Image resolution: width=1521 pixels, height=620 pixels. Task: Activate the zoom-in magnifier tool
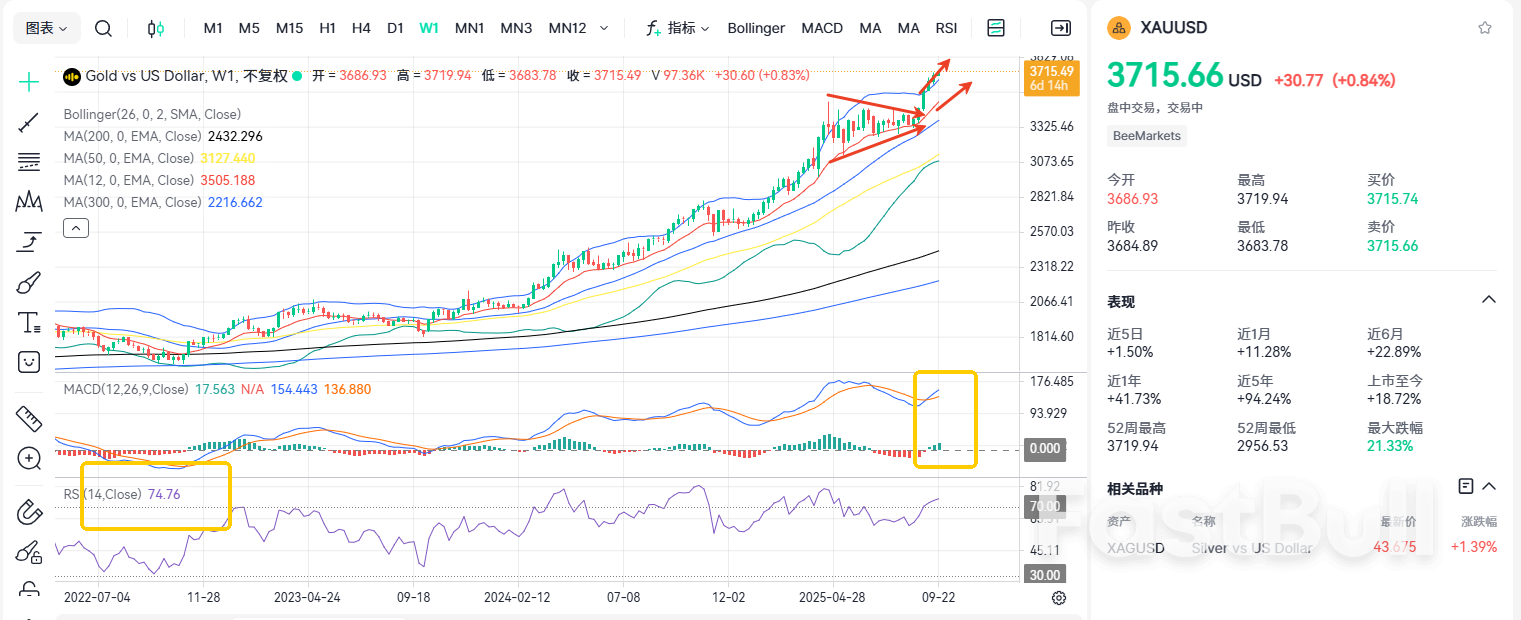[x=28, y=459]
